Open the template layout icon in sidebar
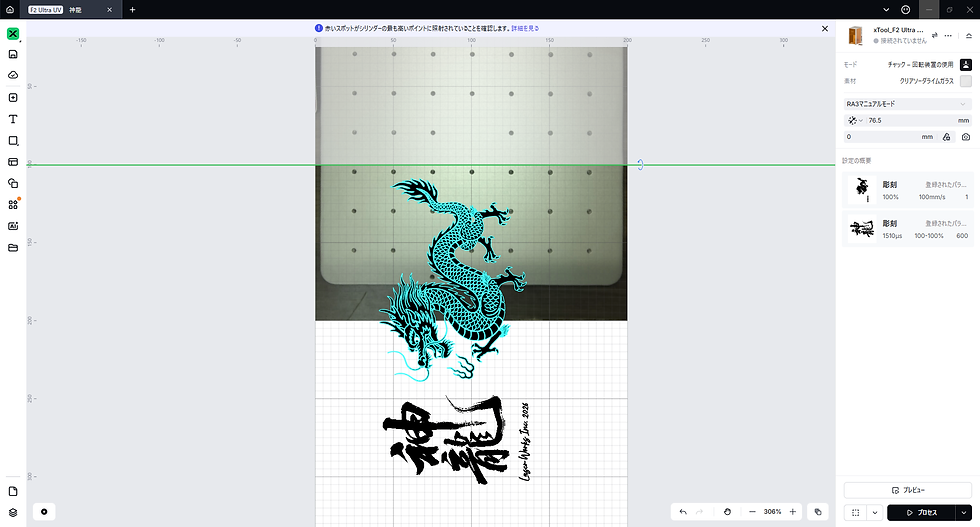Viewport: 980px width, 527px height. tap(12, 162)
